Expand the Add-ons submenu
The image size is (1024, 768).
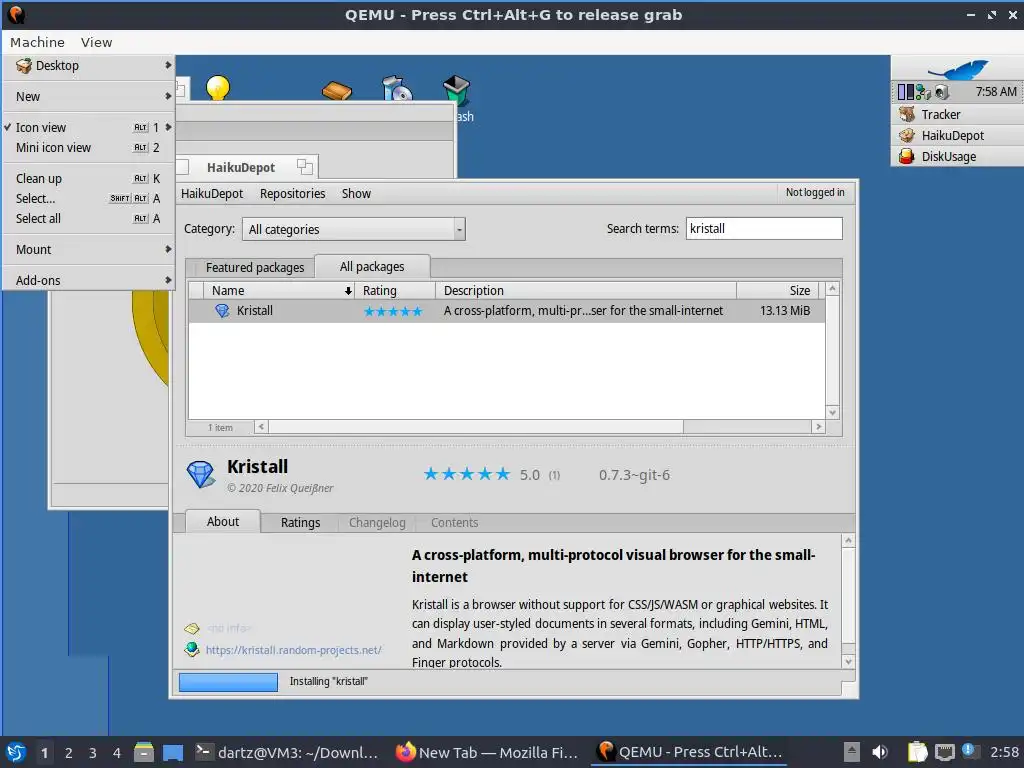(88, 280)
